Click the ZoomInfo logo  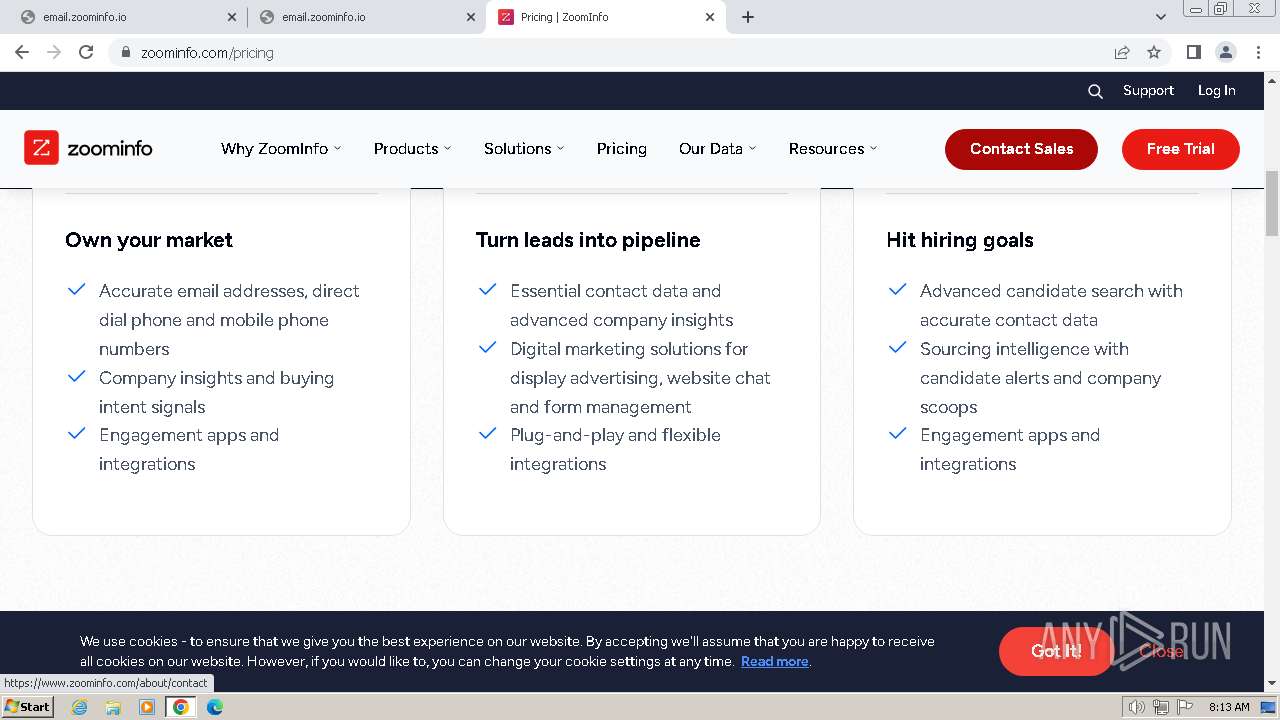(x=88, y=148)
